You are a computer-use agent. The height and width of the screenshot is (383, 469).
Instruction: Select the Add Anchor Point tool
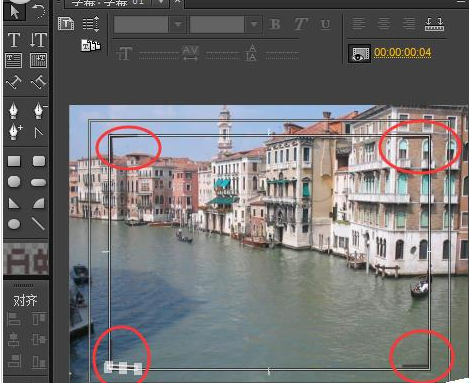point(15,132)
